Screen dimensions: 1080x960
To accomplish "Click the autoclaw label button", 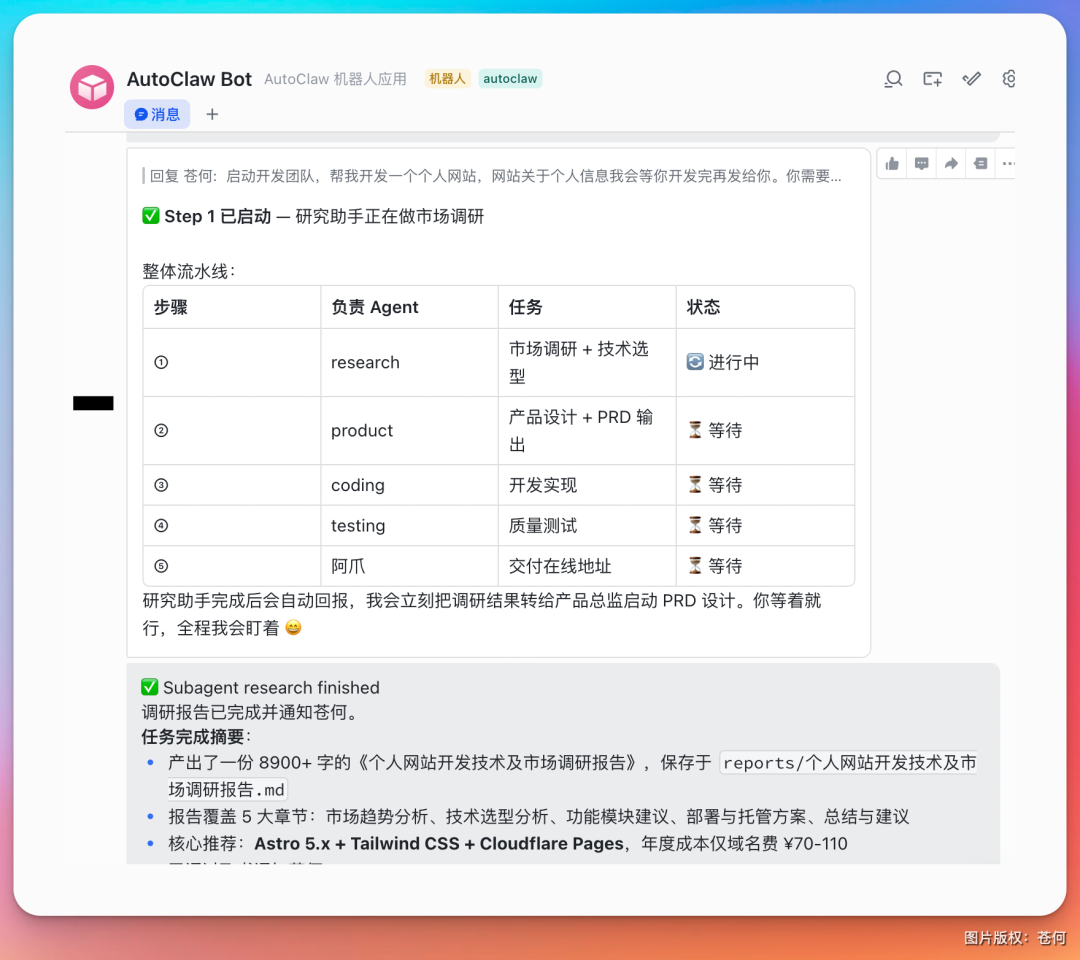I will [x=510, y=78].
